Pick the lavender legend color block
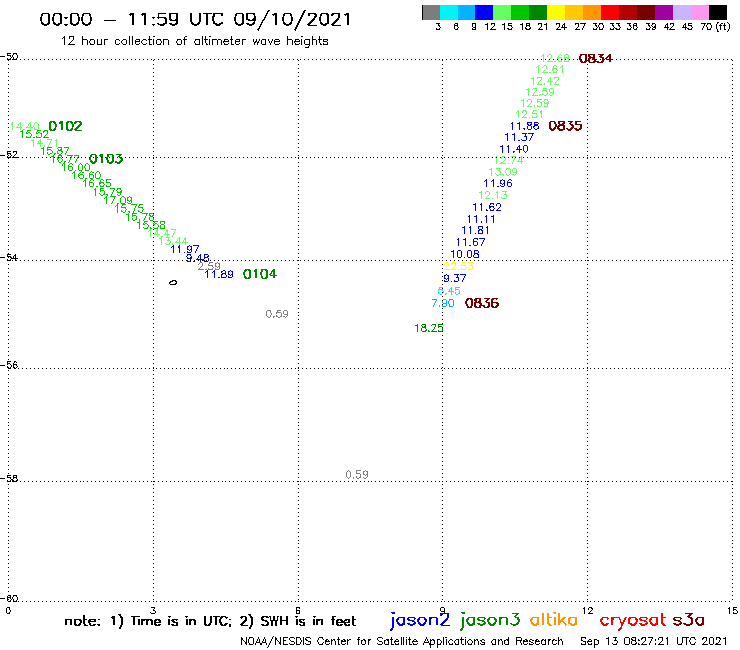 tap(681, 12)
